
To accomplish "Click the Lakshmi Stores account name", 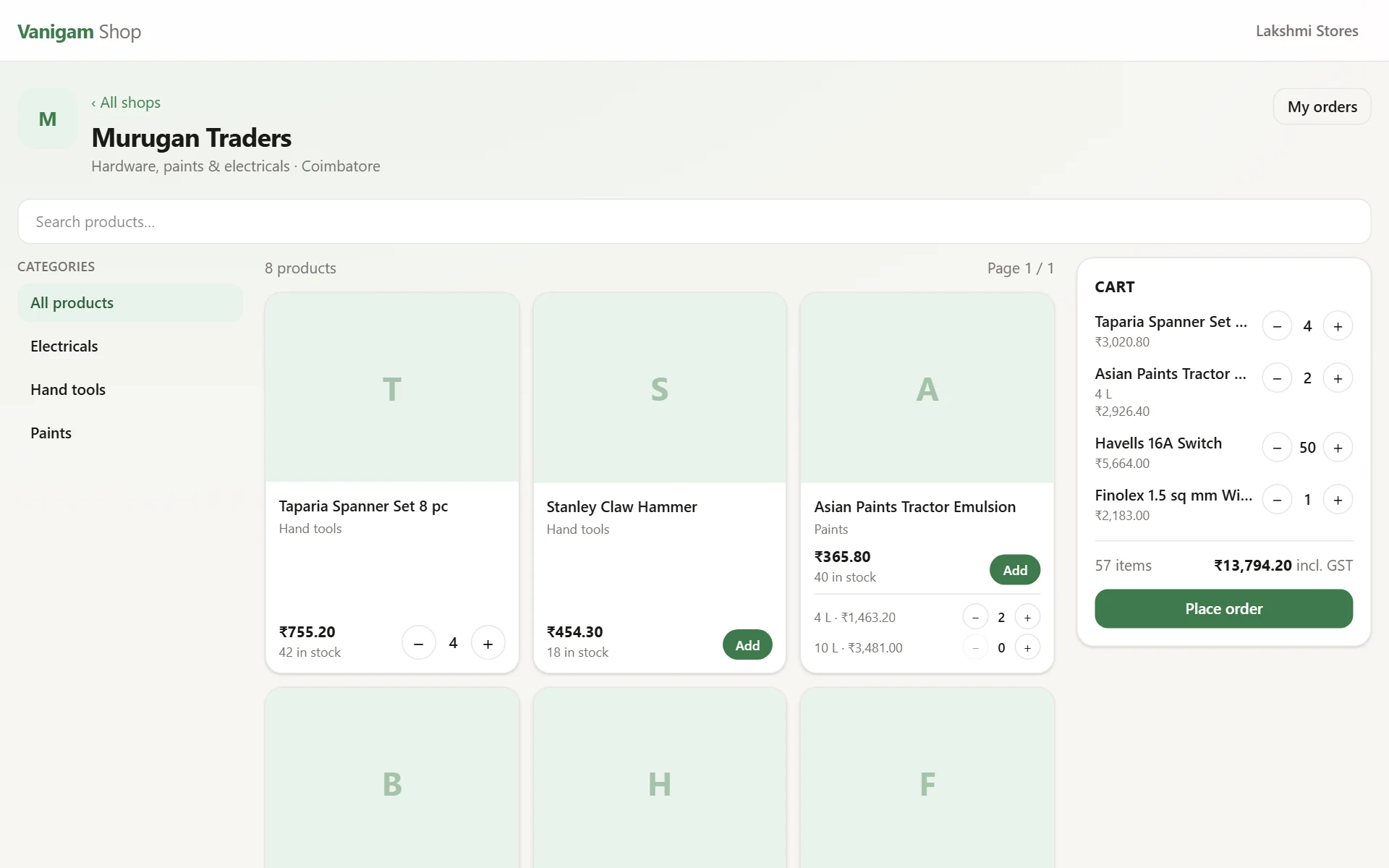I will [1307, 31].
